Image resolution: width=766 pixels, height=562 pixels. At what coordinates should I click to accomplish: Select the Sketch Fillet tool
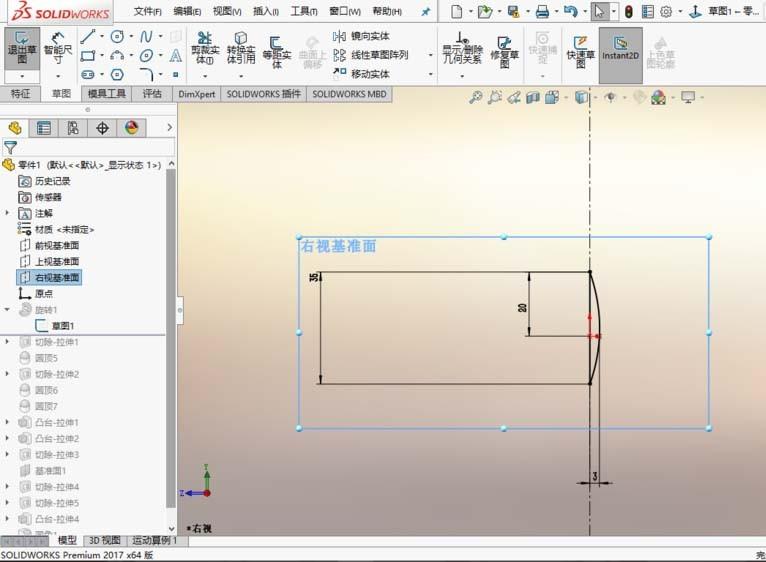(x=146, y=75)
